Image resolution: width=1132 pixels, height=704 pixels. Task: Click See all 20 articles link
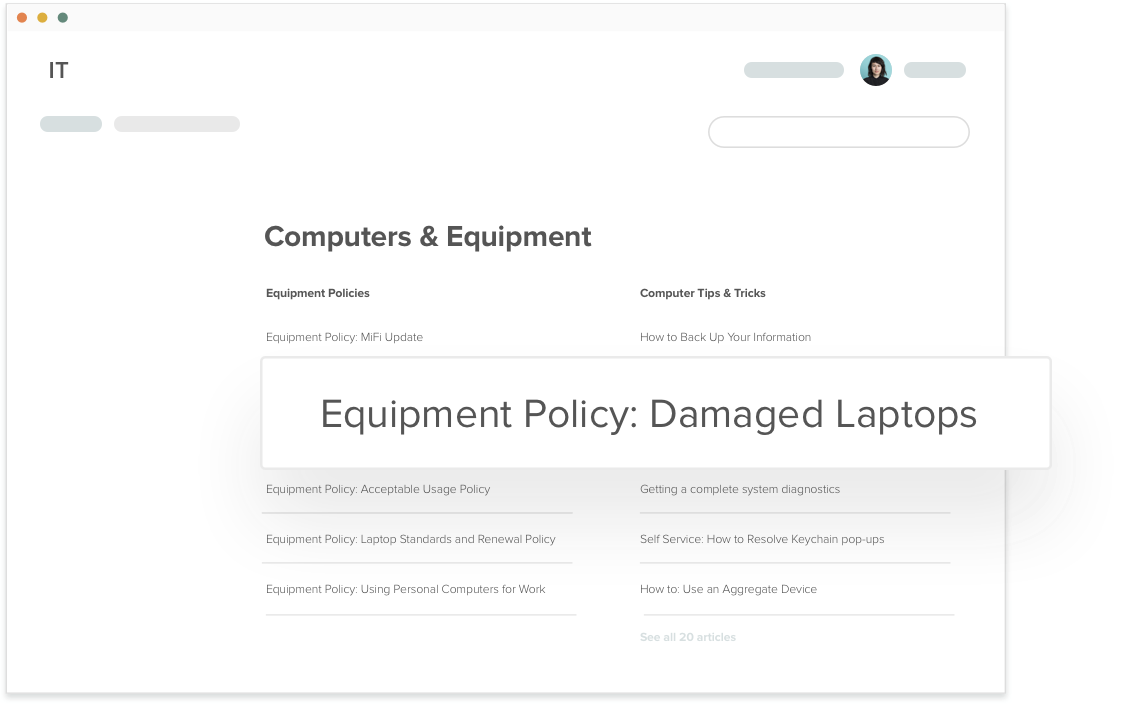click(688, 637)
